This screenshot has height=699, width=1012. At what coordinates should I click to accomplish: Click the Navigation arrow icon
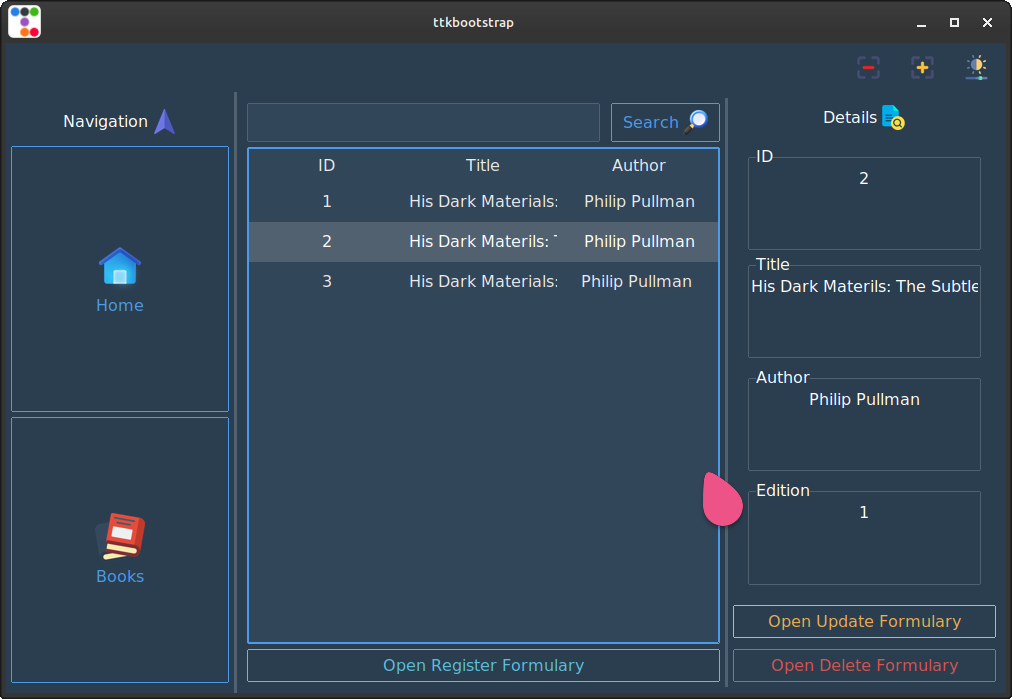[165, 122]
